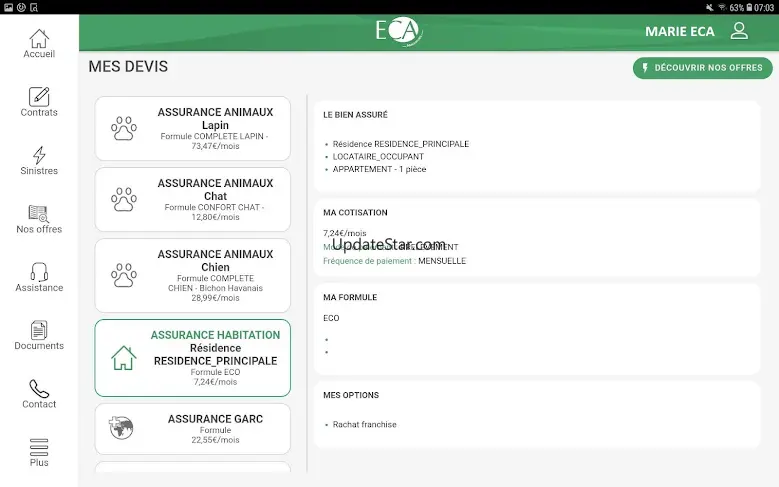This screenshot has height=487, width=779.
Task: Click 'LE BIEN ASSURÉ' section heading
Action: 355,115
